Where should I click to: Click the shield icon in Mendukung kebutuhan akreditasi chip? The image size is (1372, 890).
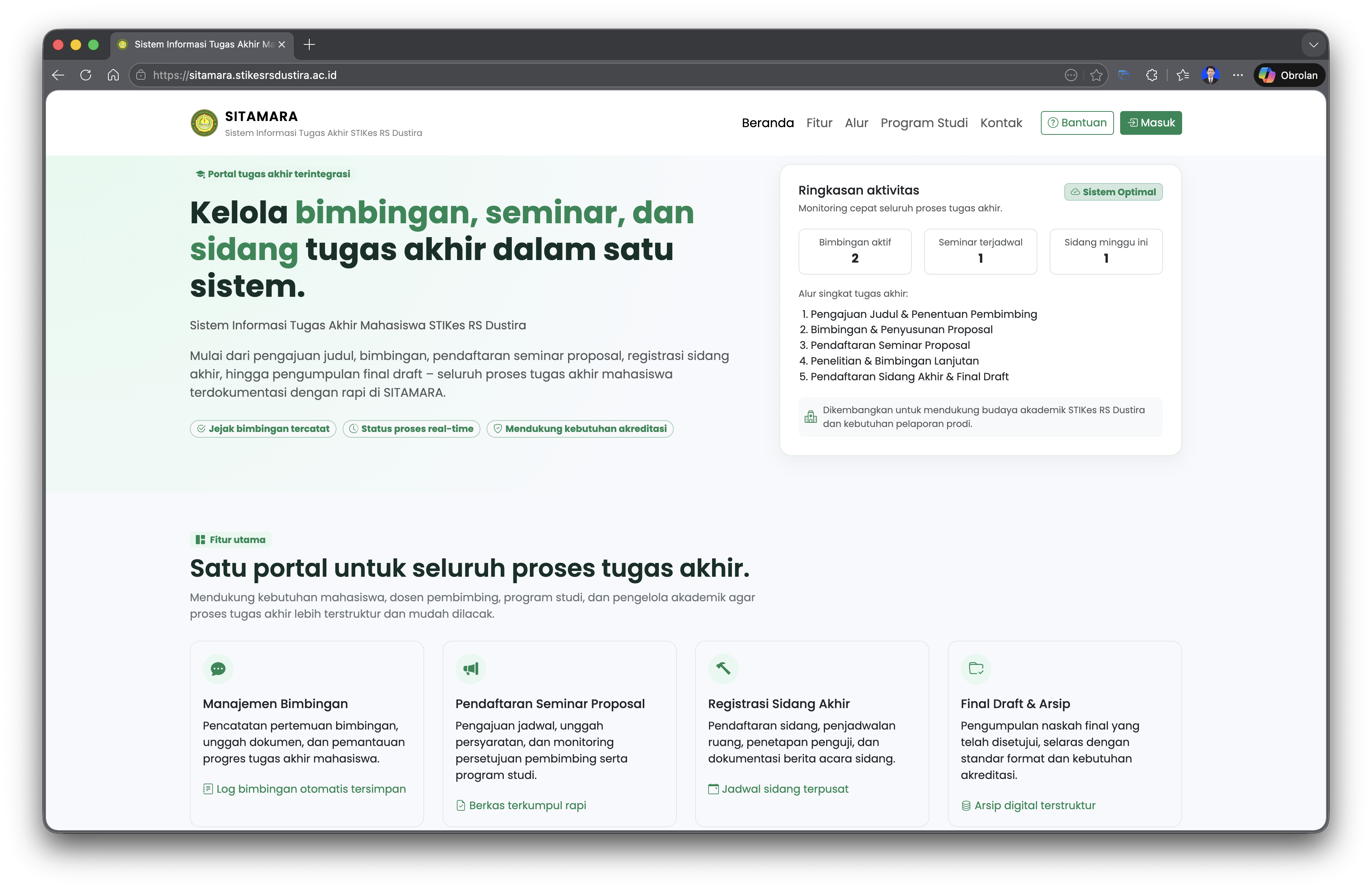pyautogui.click(x=498, y=429)
